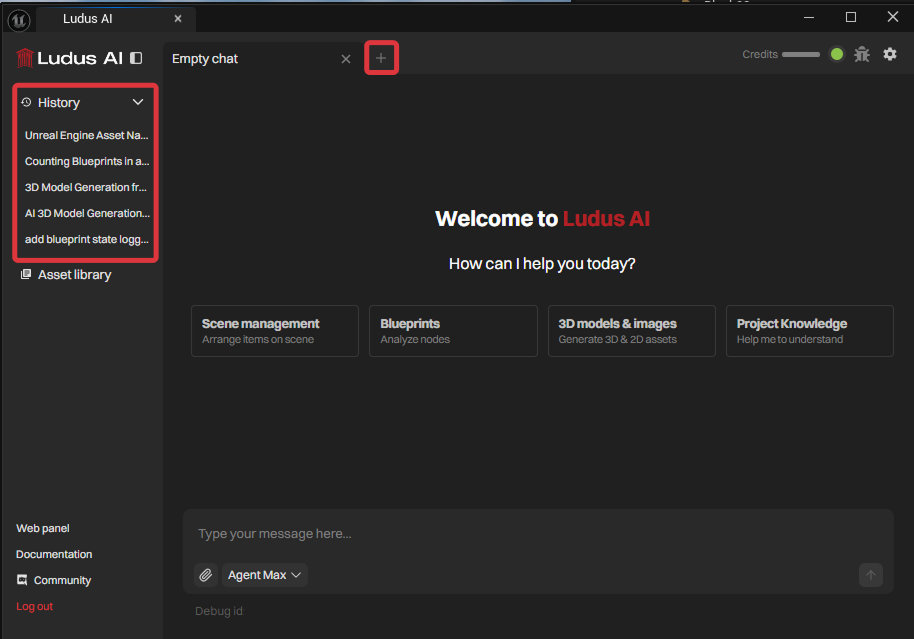The height and width of the screenshot is (639, 914).
Task: Open the 3D Model Generation fr... chat
Action: (x=86, y=187)
